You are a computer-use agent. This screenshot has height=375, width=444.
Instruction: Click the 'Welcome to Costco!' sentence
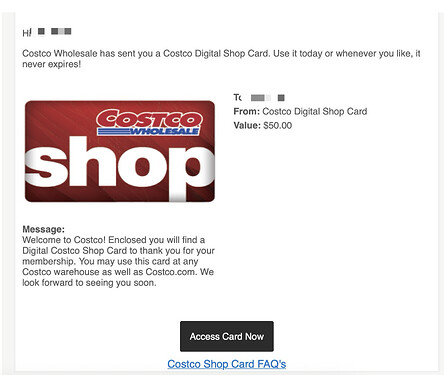point(64,240)
